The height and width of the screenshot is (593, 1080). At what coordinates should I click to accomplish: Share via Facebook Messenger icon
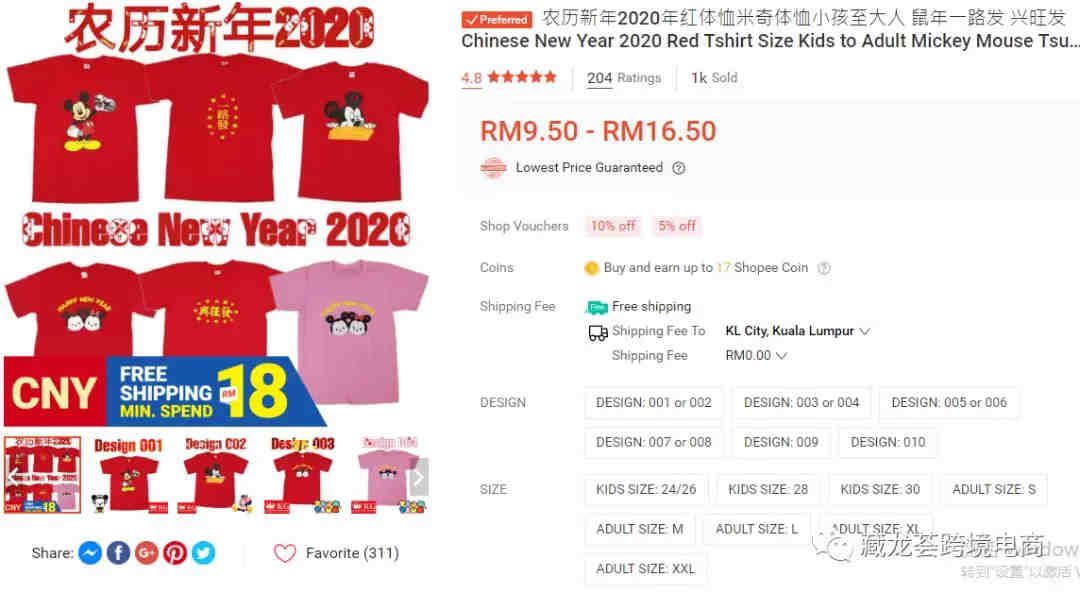[90, 553]
